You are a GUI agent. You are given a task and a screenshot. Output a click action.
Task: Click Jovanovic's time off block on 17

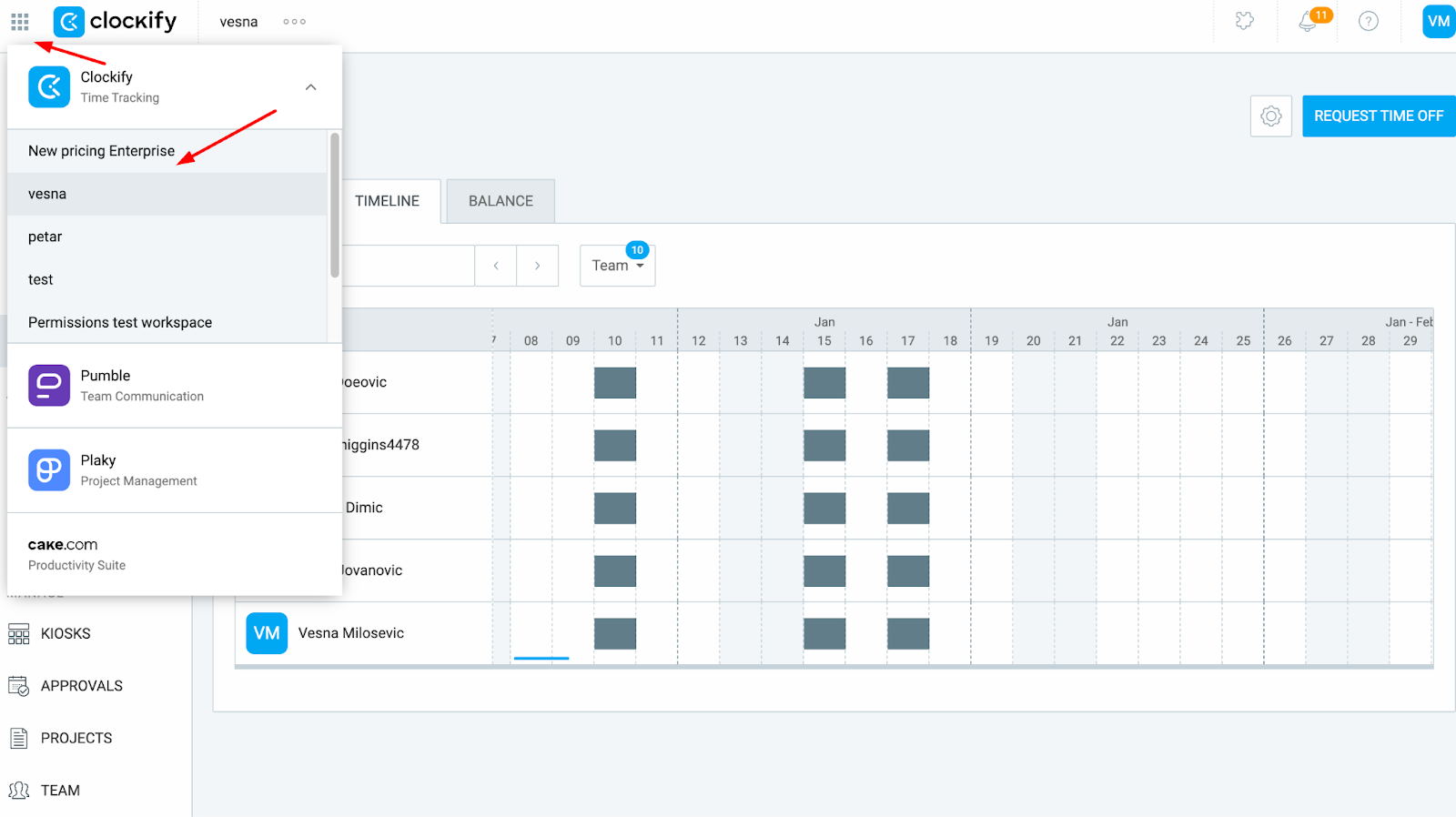(x=908, y=570)
